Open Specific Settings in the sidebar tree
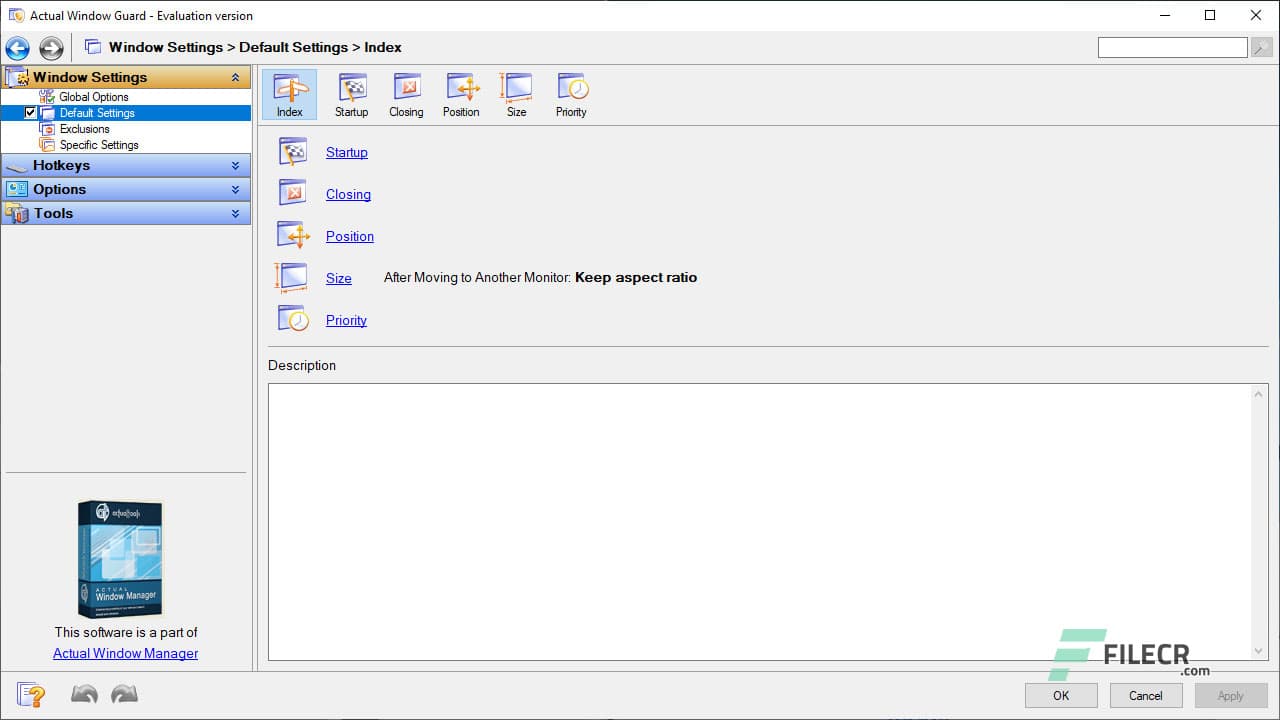This screenshot has width=1280, height=720. [x=99, y=145]
